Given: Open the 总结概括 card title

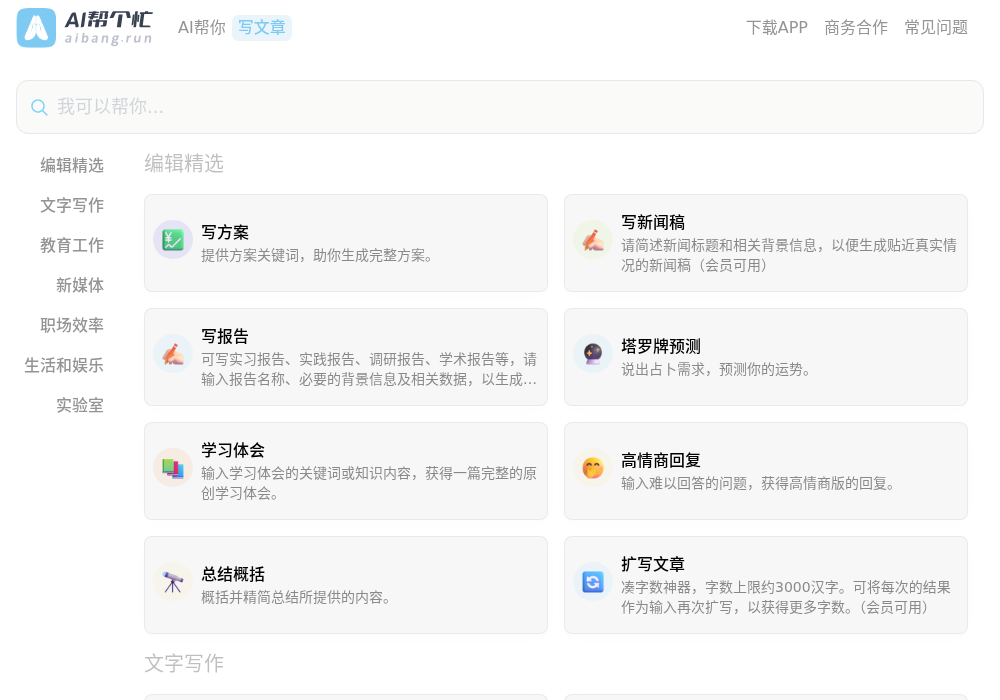Looking at the screenshot, I should click(x=233, y=574).
